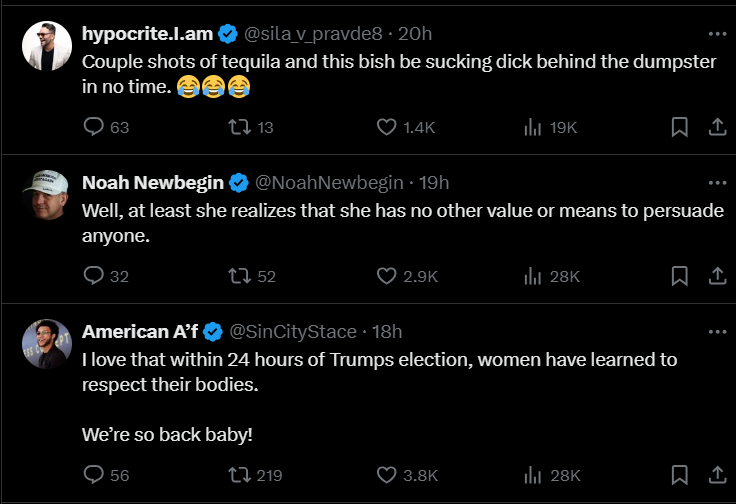The height and width of the screenshot is (504, 736).
Task: Toggle bookmark on American A'f tweet
Action: (678, 475)
